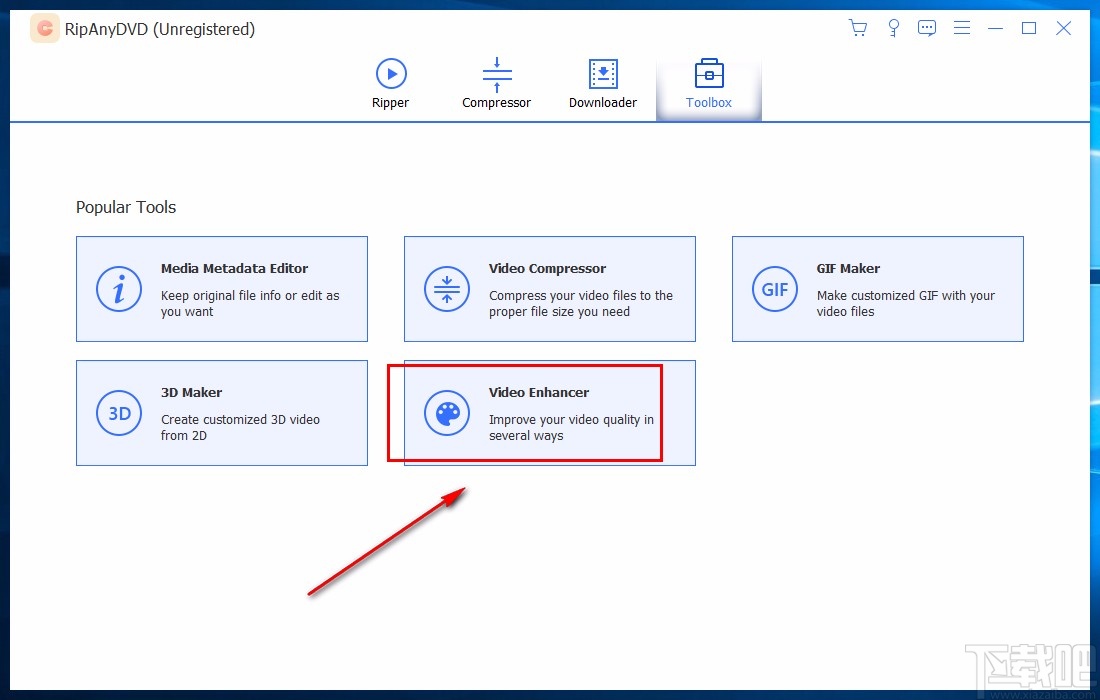Click the 3D Maker circle icon
The height and width of the screenshot is (700, 1100).
click(x=119, y=413)
